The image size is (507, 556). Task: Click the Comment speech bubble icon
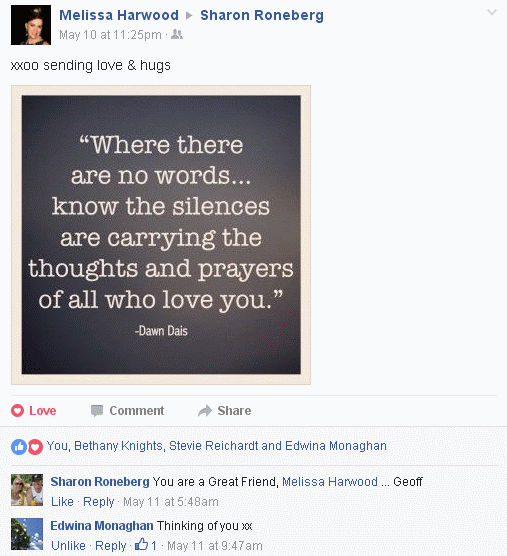97,411
